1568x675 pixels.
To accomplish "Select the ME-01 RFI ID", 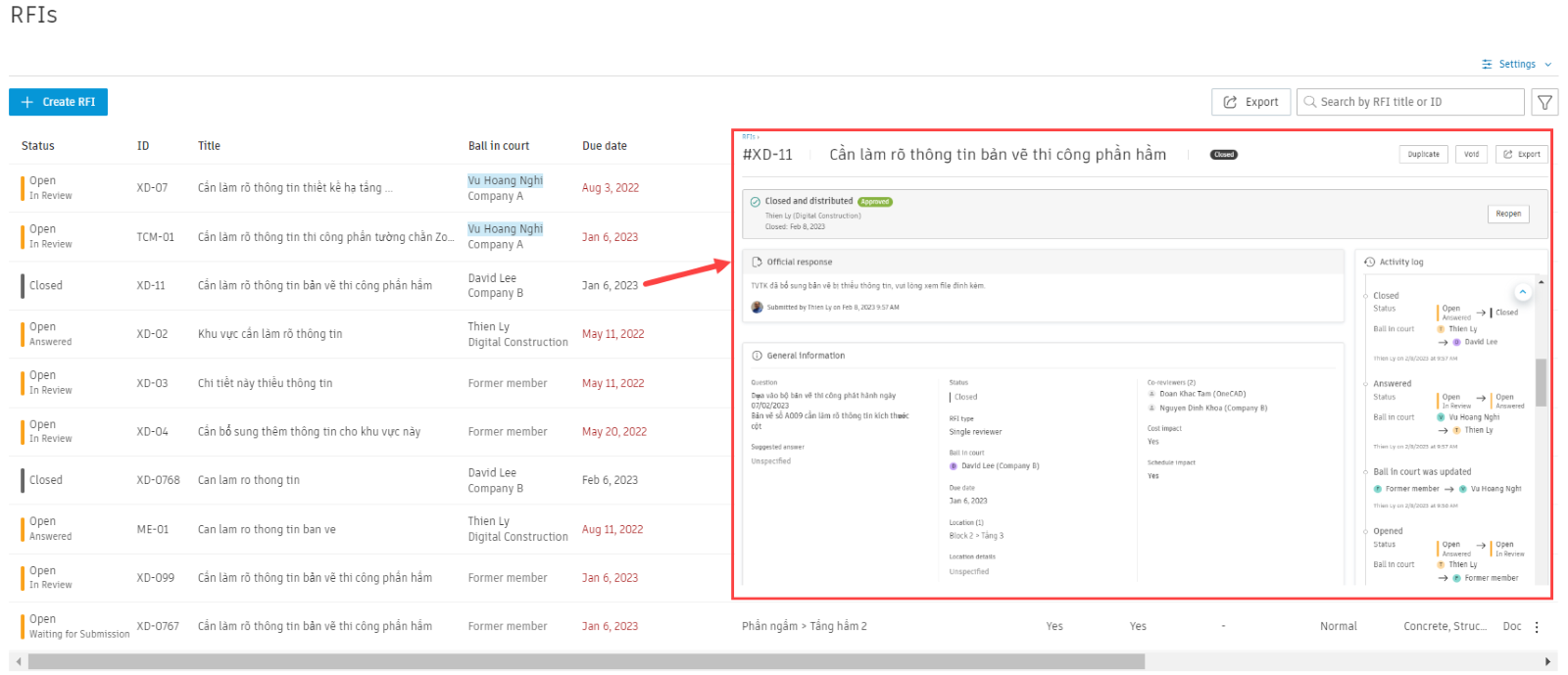I will (153, 529).
